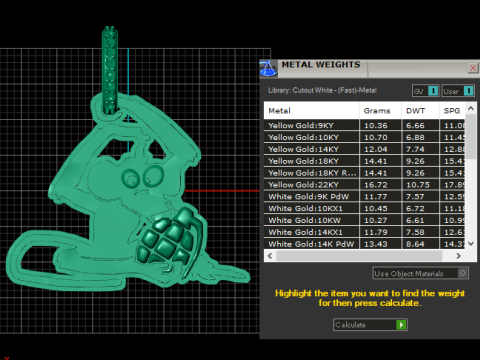Click the SPG column header
480x360 pixels.
tap(452, 111)
